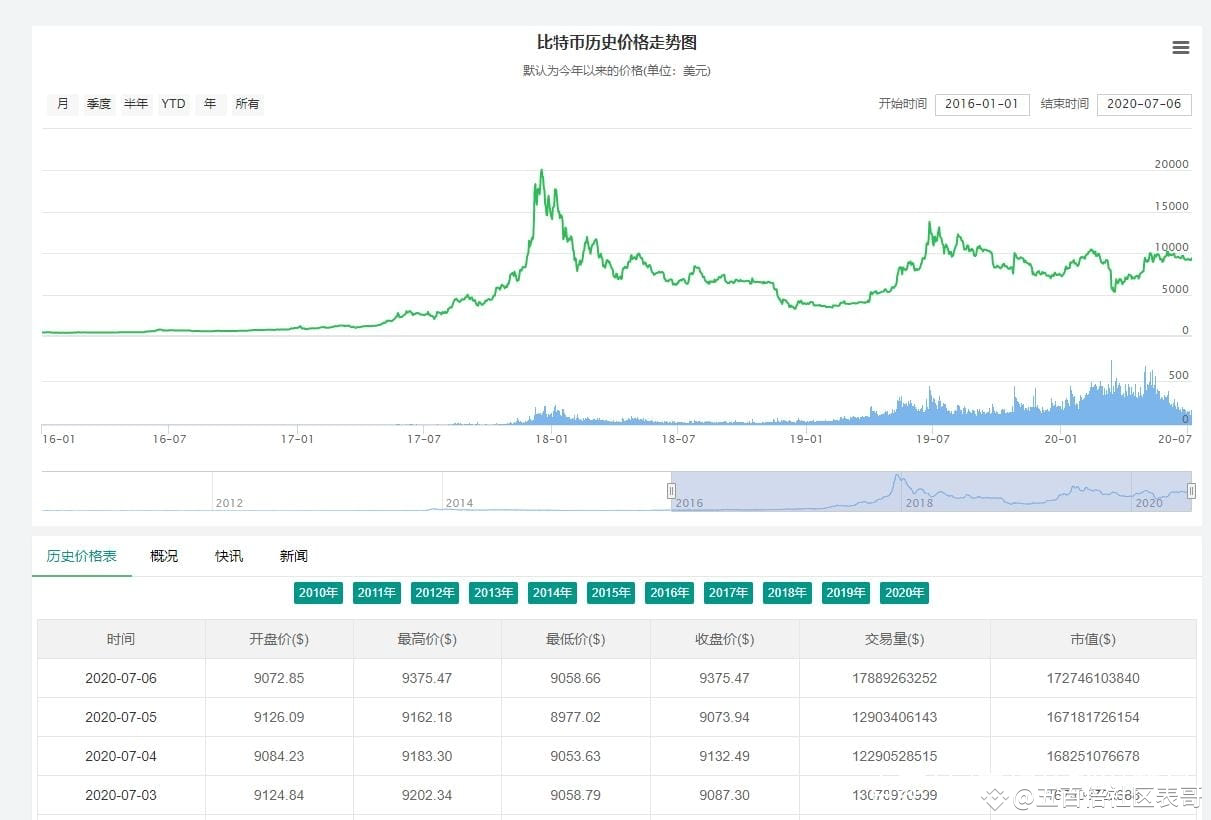
Task: Select the 季度 time range option
Action: click(98, 103)
